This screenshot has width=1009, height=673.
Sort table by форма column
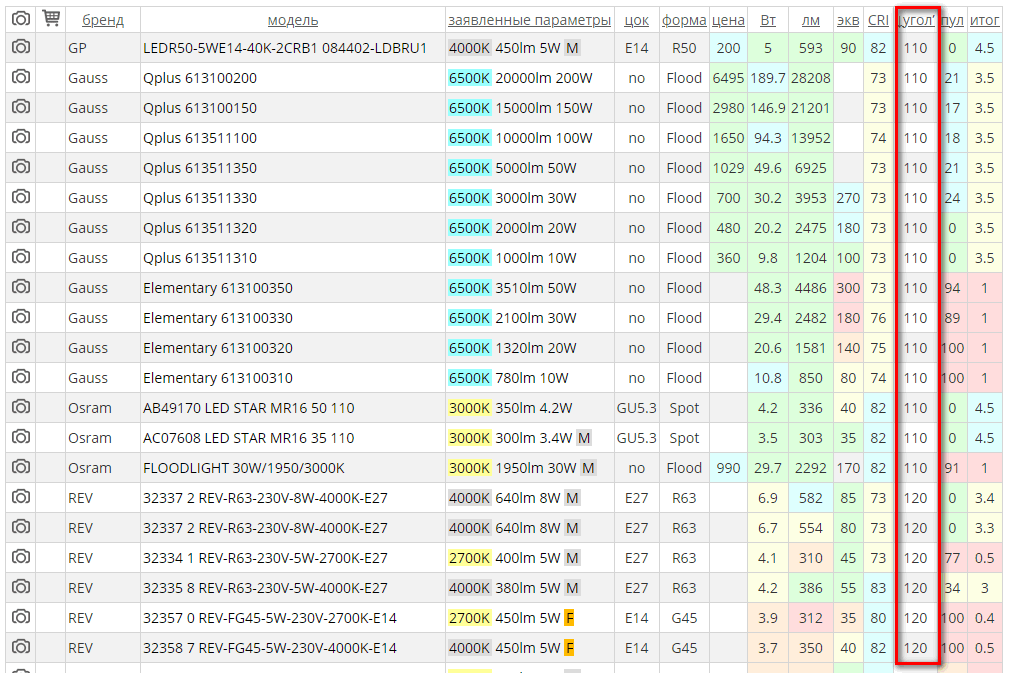(x=684, y=21)
